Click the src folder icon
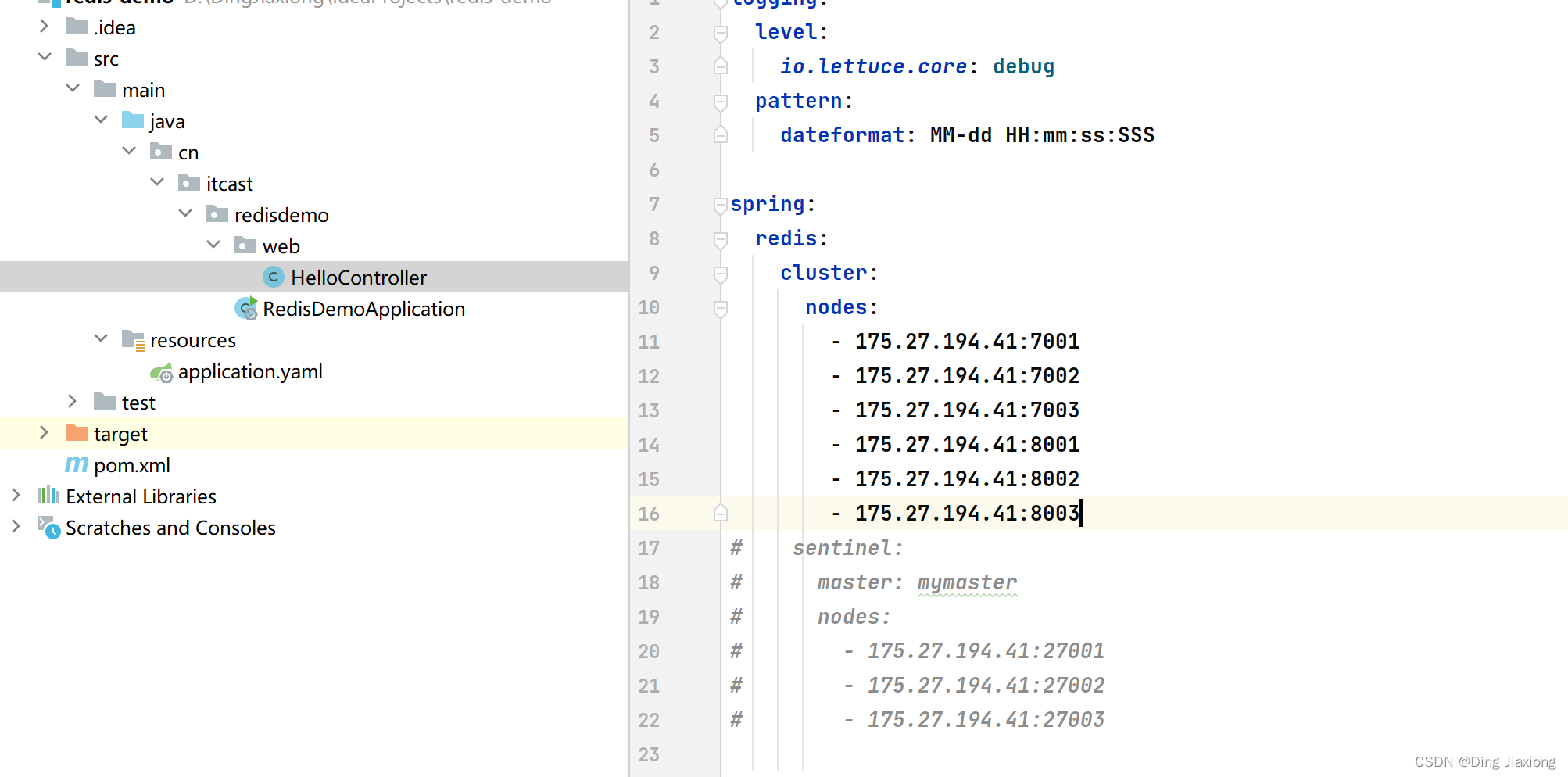 point(77,58)
